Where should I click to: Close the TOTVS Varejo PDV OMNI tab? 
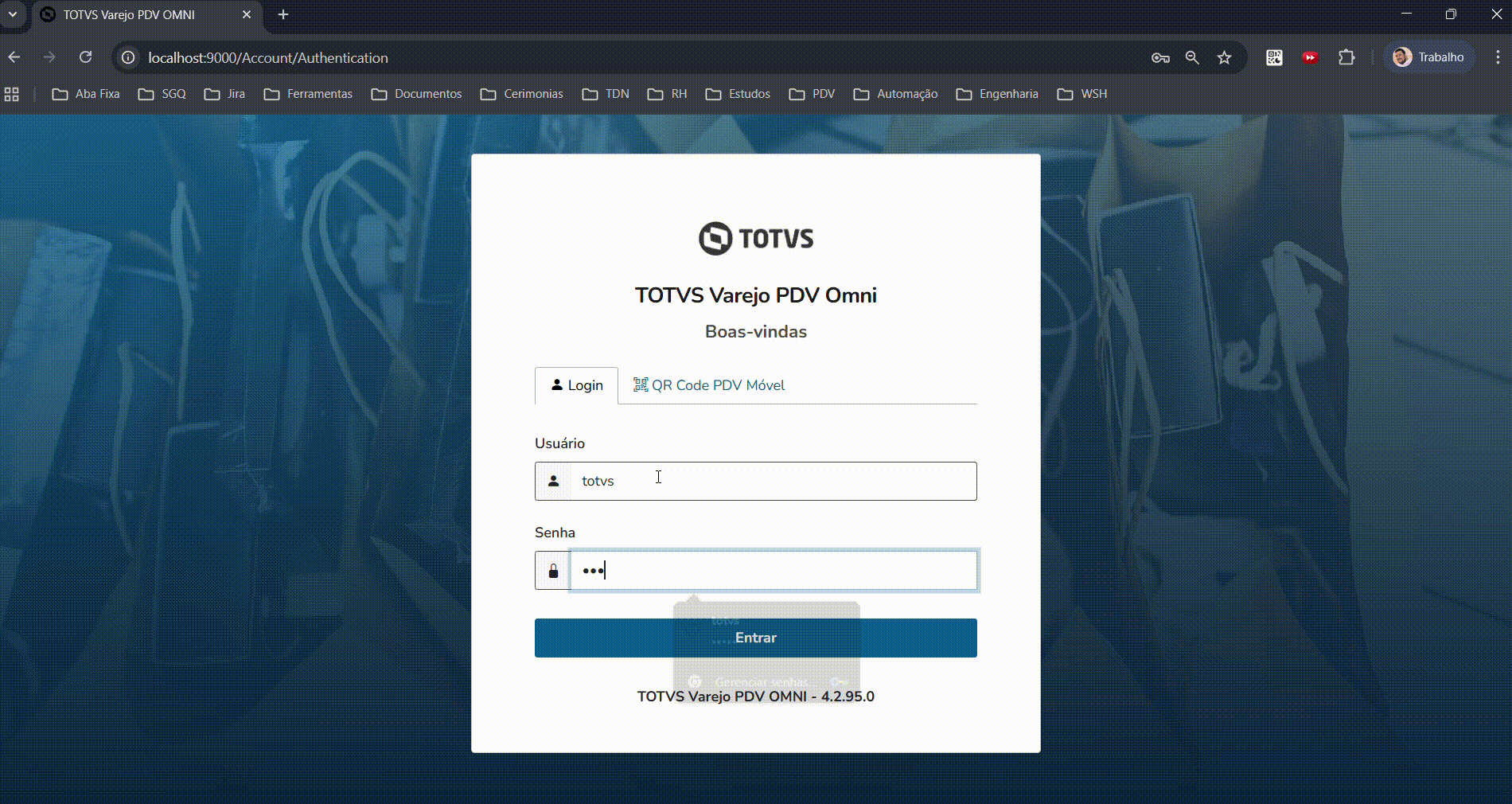pyautogui.click(x=247, y=14)
